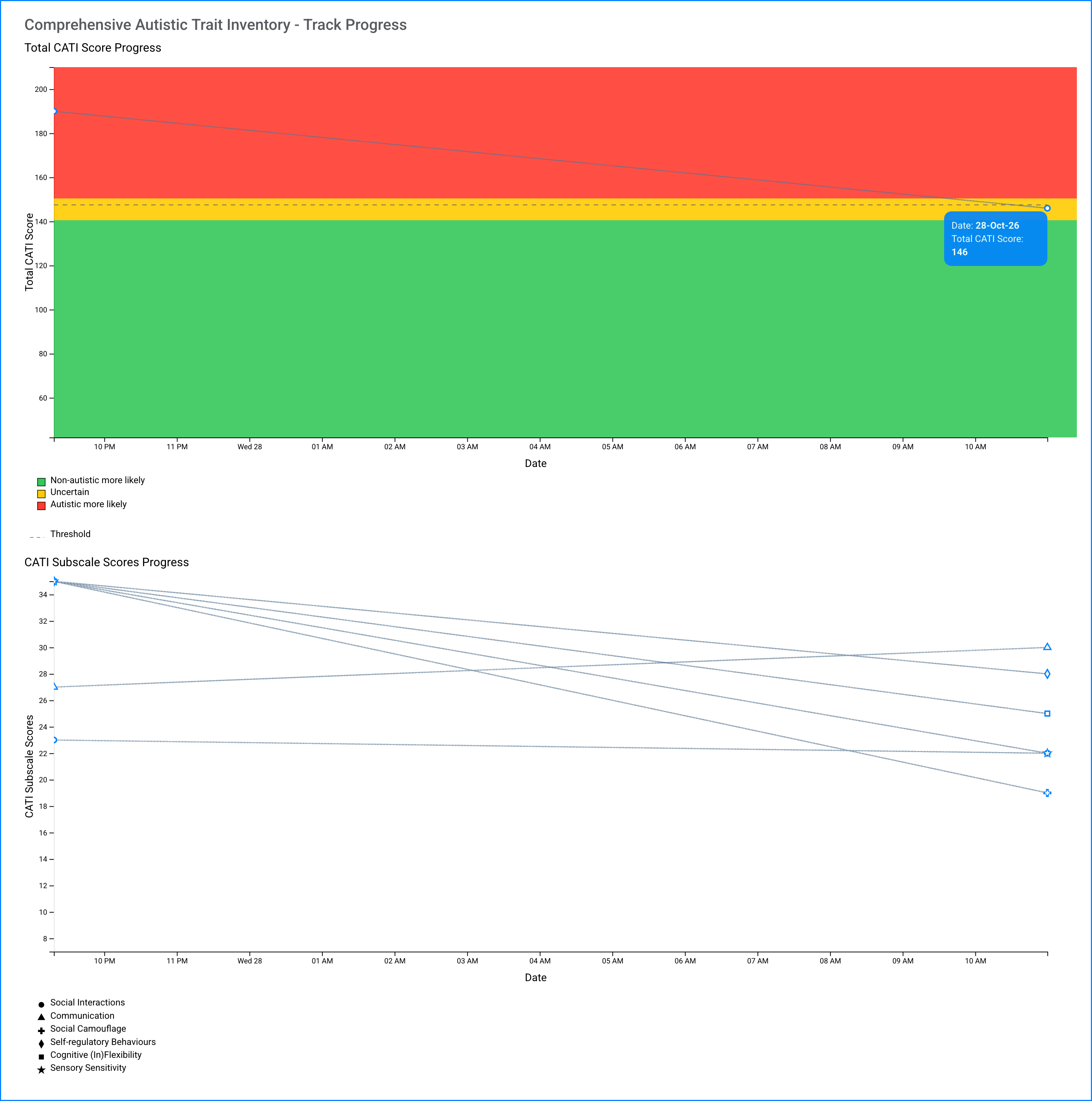Click the Social Camouflage legend item
The width and height of the screenshot is (1092, 1101).
point(82,1029)
